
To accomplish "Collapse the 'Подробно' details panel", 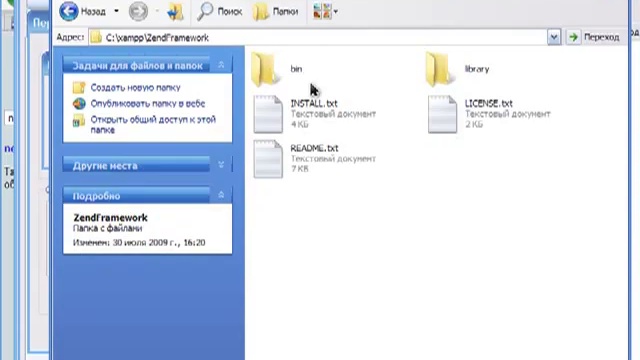I will [221, 195].
